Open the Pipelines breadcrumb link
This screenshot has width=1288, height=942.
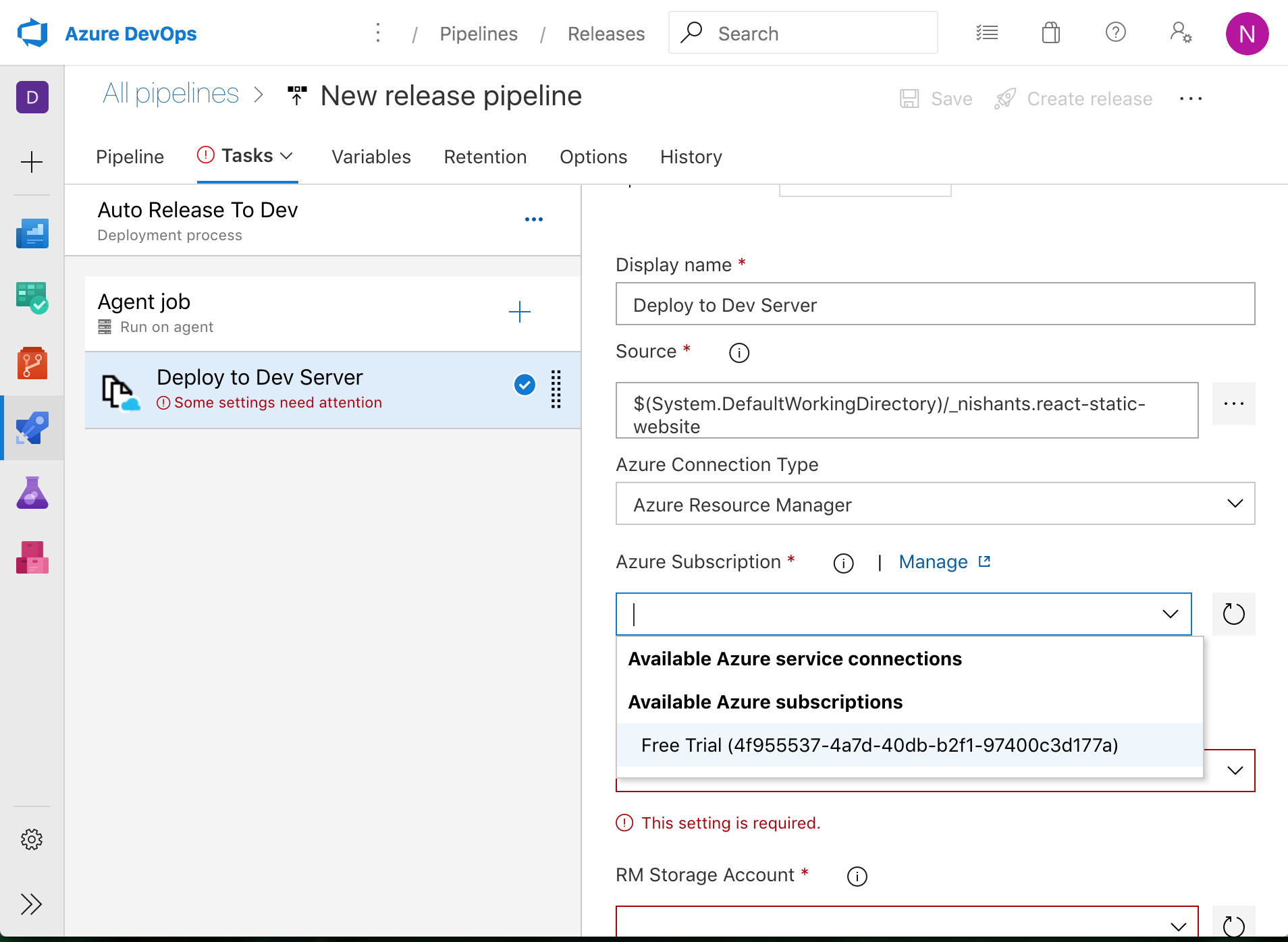pos(478,34)
